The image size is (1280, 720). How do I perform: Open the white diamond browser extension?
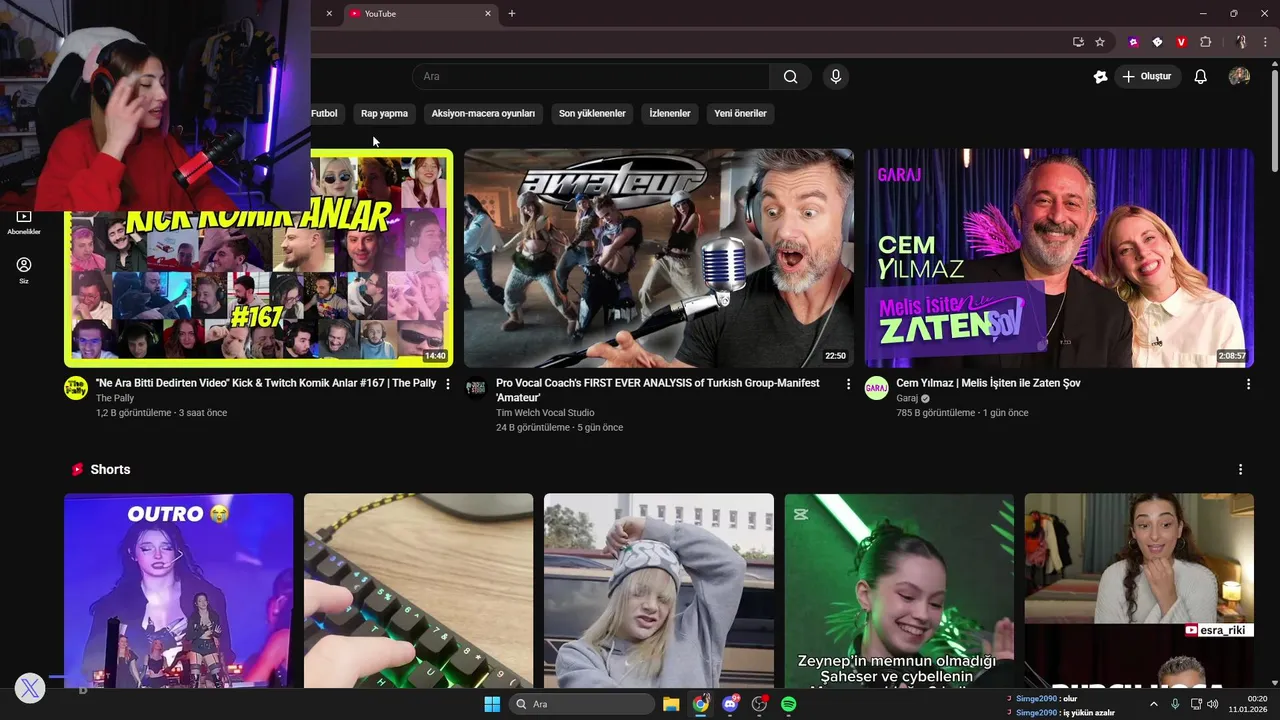tap(1157, 42)
